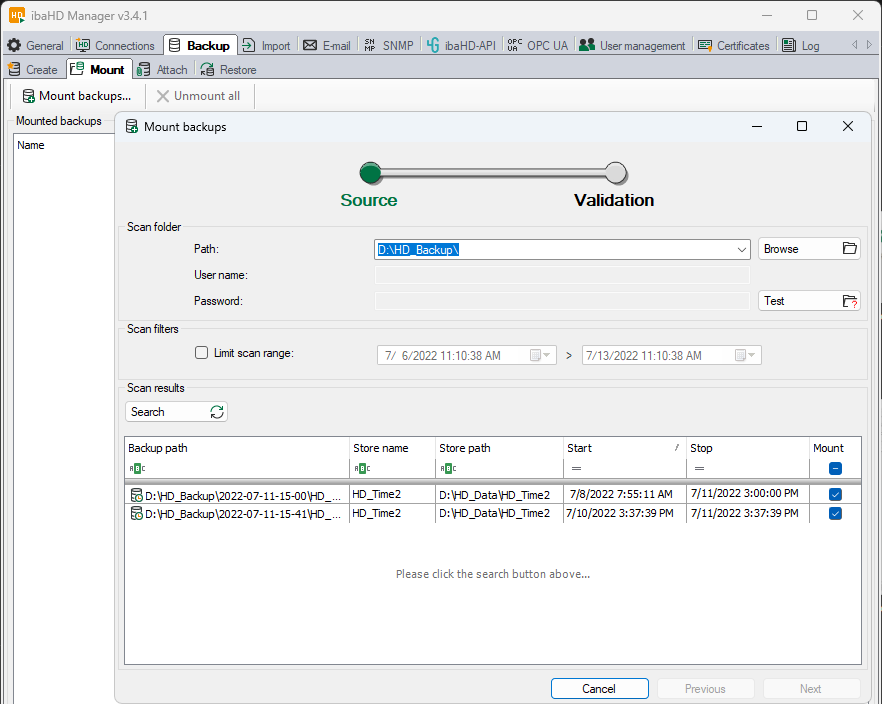
Task: Enable the Limit scan range checkbox
Action: pyautogui.click(x=202, y=353)
